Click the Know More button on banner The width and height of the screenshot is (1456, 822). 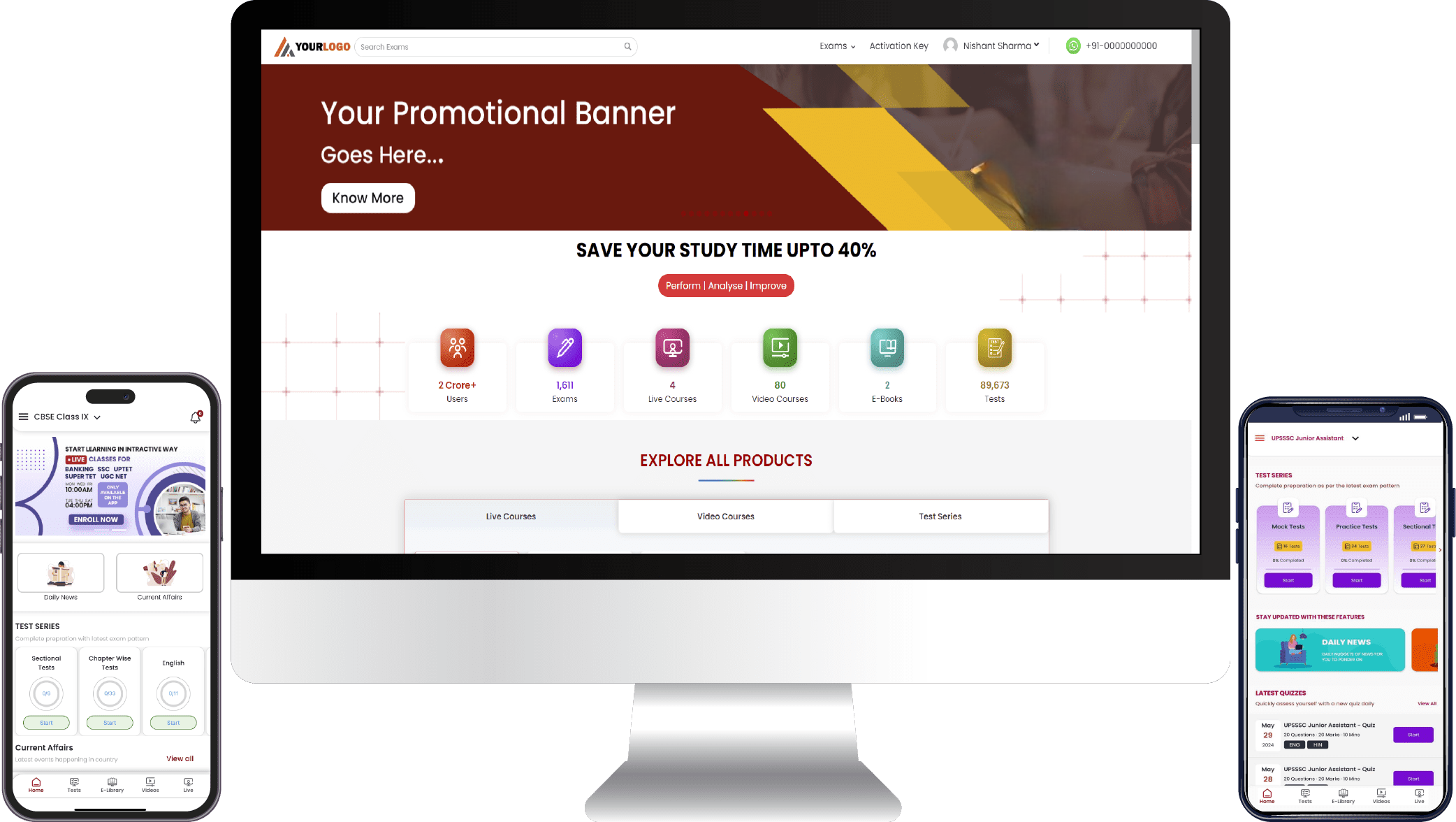(368, 197)
